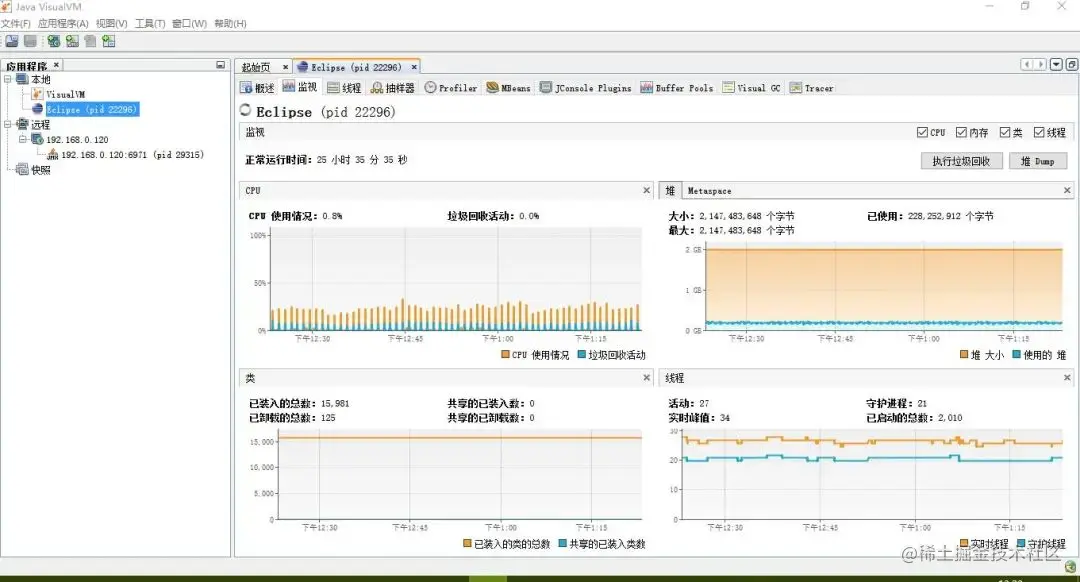Screen dimensions: 1080x582
Task: Click the orange CPU 使用情况 legend swatch
Action: click(506, 355)
